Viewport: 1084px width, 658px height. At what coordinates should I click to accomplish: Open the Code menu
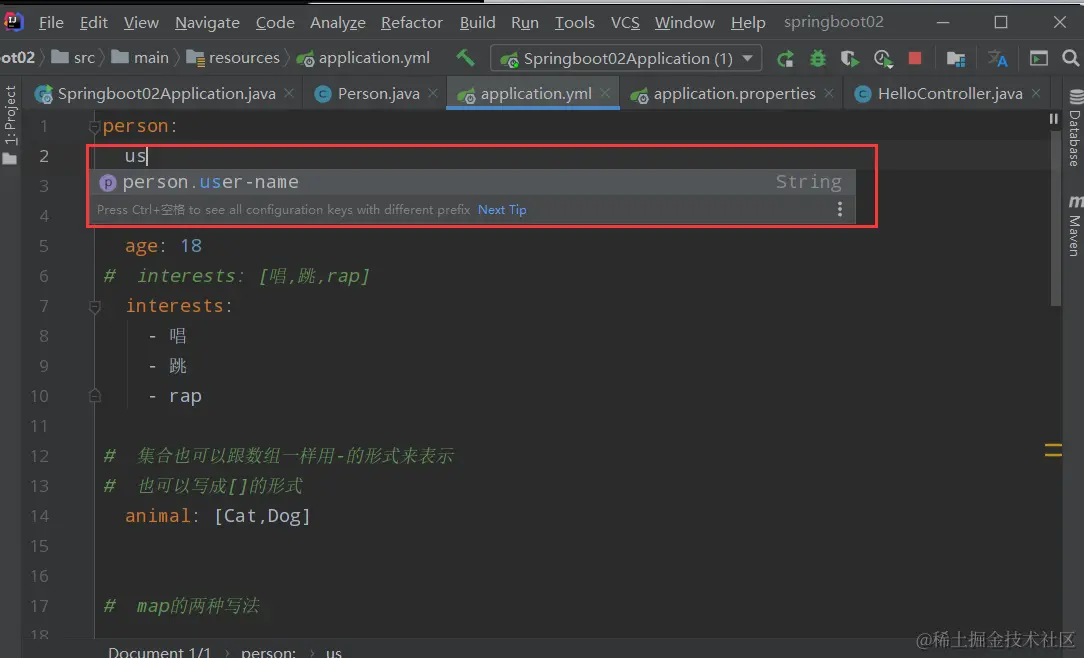point(275,23)
